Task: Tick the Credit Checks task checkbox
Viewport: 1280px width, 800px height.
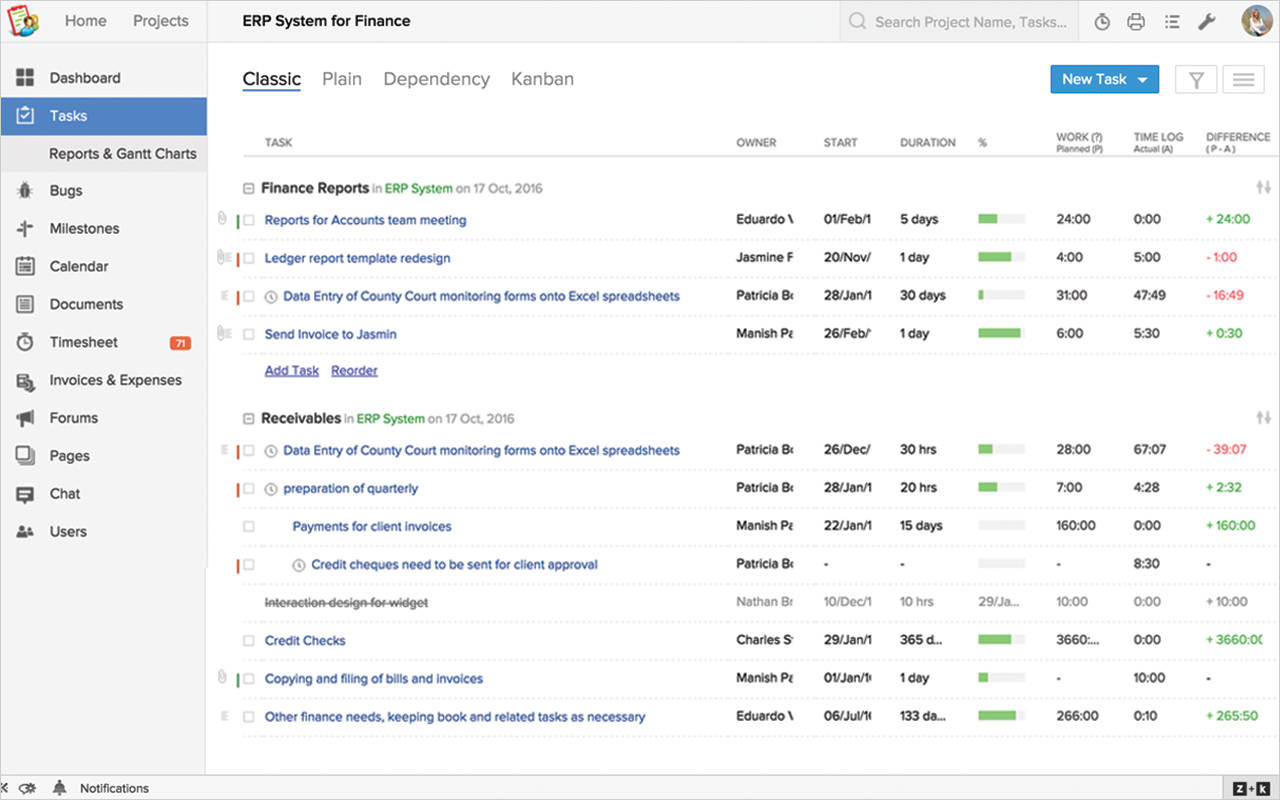Action: (x=249, y=641)
